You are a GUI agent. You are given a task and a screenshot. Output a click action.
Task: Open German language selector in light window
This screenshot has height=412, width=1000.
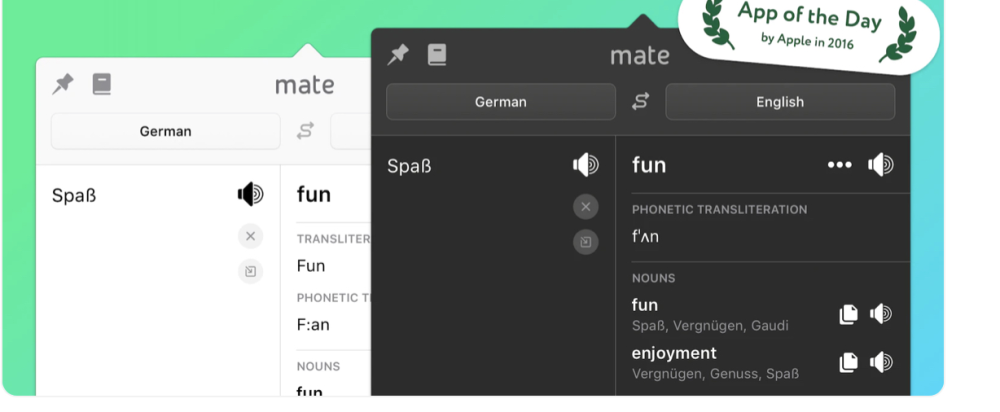(x=166, y=131)
